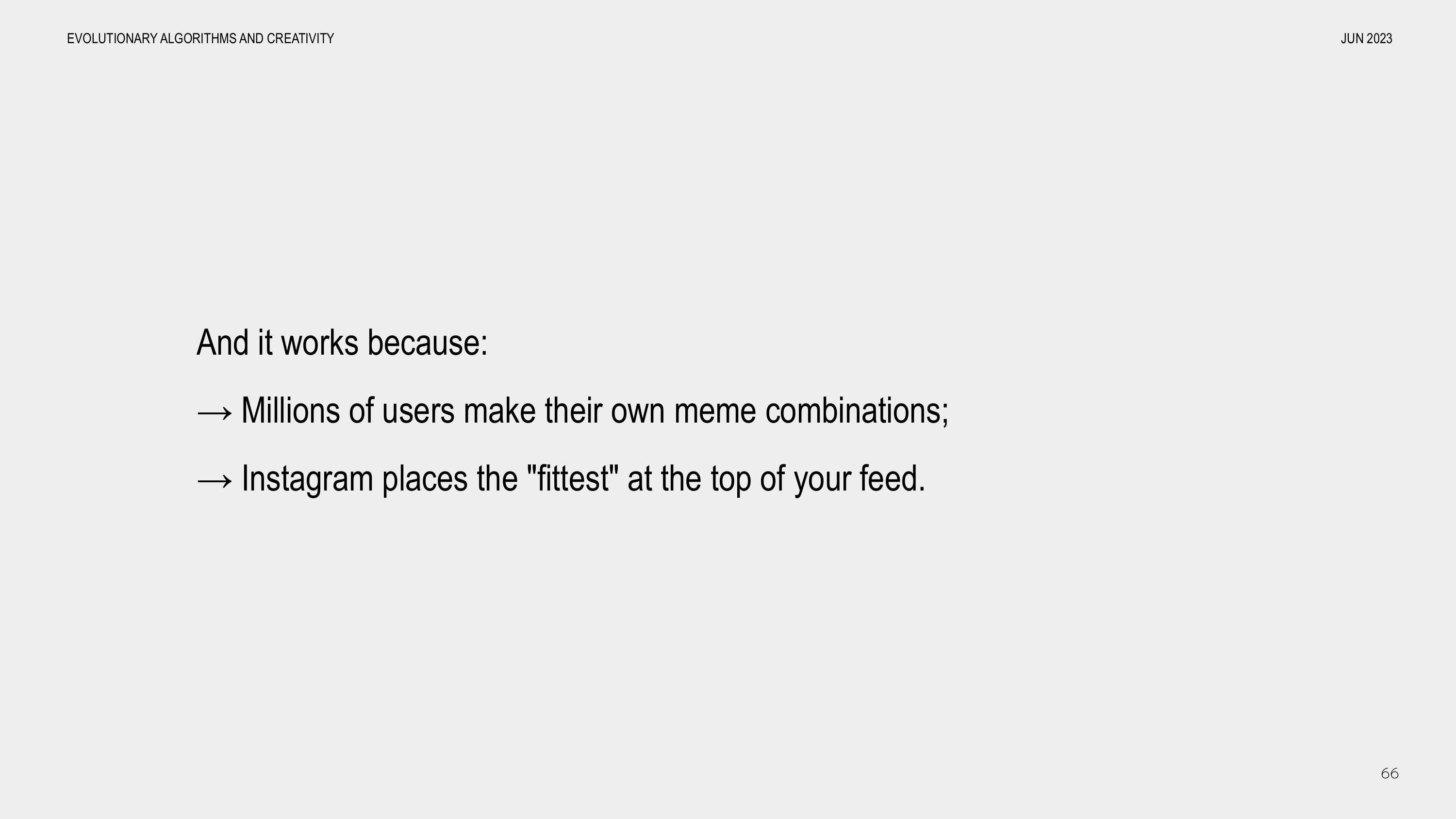Select the "And it works because:" line
Viewport: 1456px width, 819px height.
[x=342, y=343]
